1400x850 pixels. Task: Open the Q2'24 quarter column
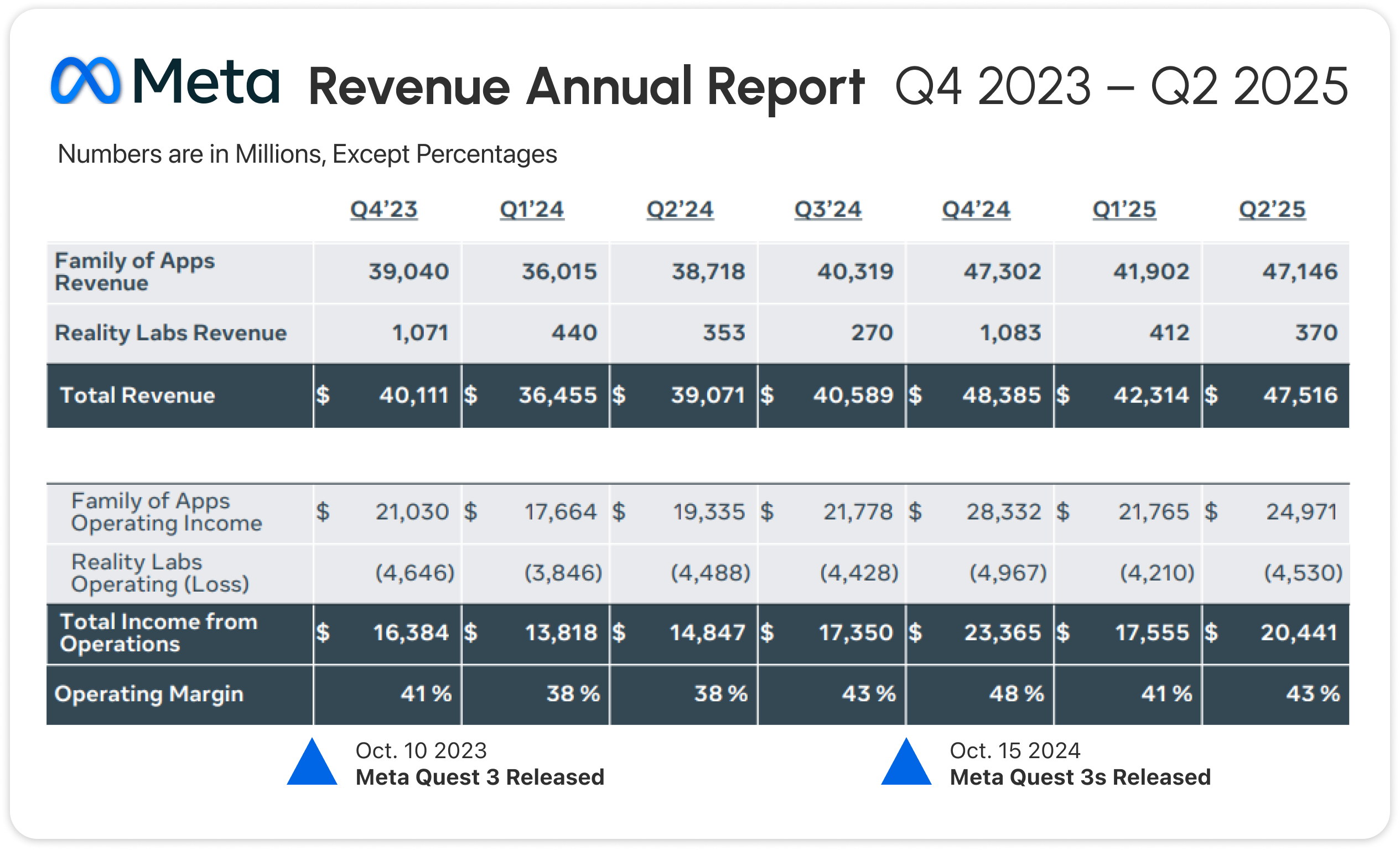(681, 210)
